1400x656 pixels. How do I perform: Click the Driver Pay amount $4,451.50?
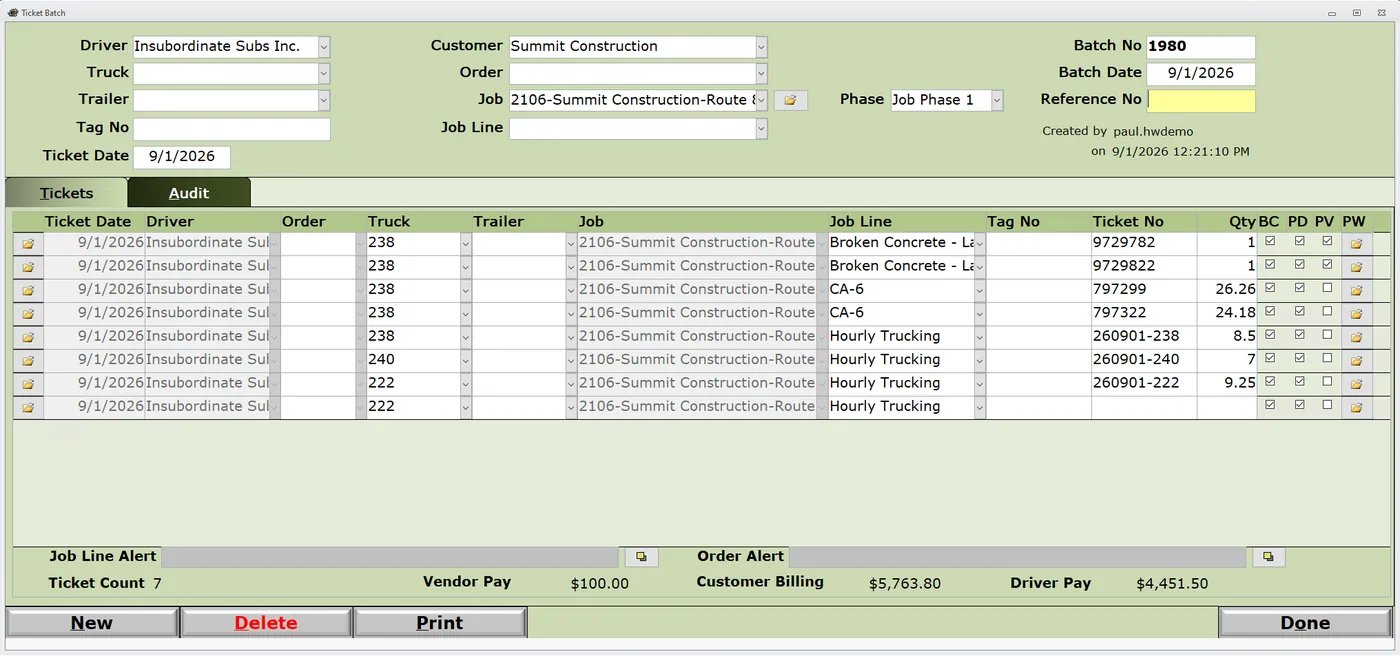(1172, 584)
